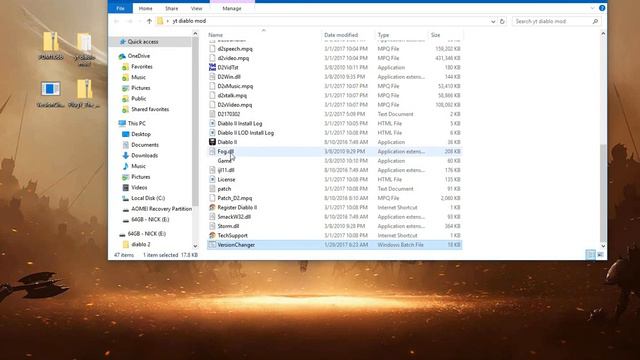Click the VersionChanger batch file icon
Viewport: 640px width, 360px height.
coord(212,245)
